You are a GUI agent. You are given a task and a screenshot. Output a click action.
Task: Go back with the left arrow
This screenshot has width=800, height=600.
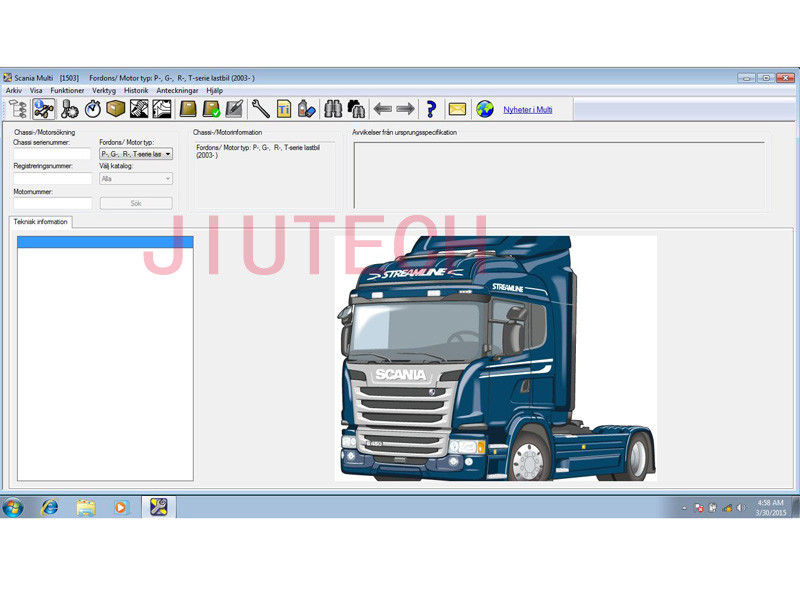[x=383, y=109]
